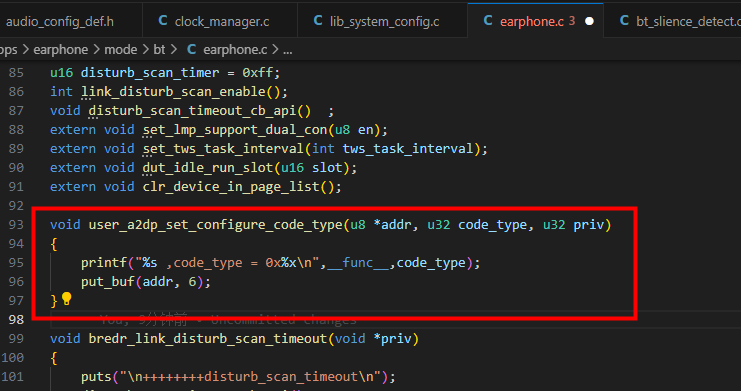The image size is (741, 391).
Task: Click clr_device_in_page_list on line 91
Action: [231, 186]
